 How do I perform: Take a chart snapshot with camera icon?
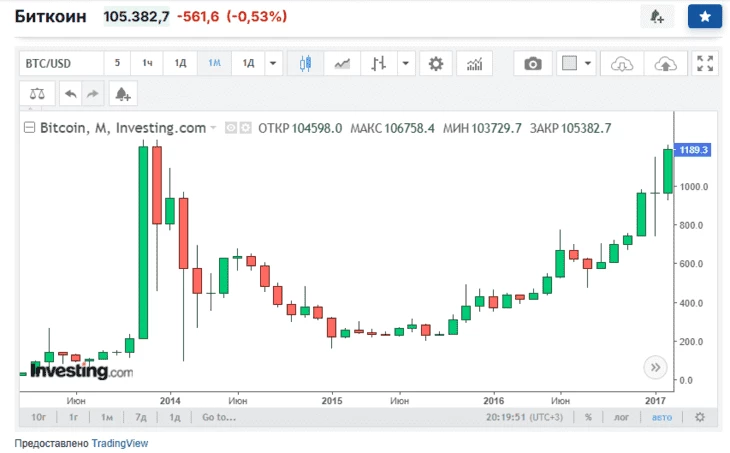pyautogui.click(x=533, y=63)
